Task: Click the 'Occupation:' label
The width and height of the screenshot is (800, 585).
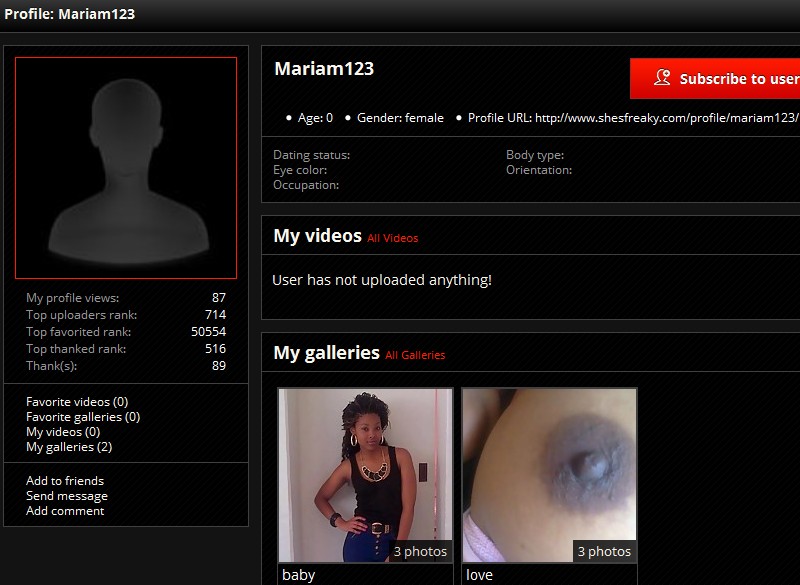Action: (306, 185)
